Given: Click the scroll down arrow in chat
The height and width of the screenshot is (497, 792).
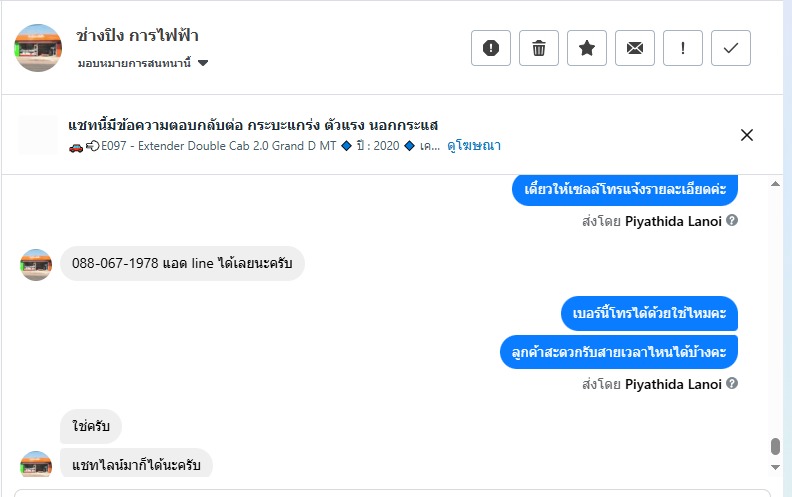Looking at the screenshot, I should tap(775, 467).
